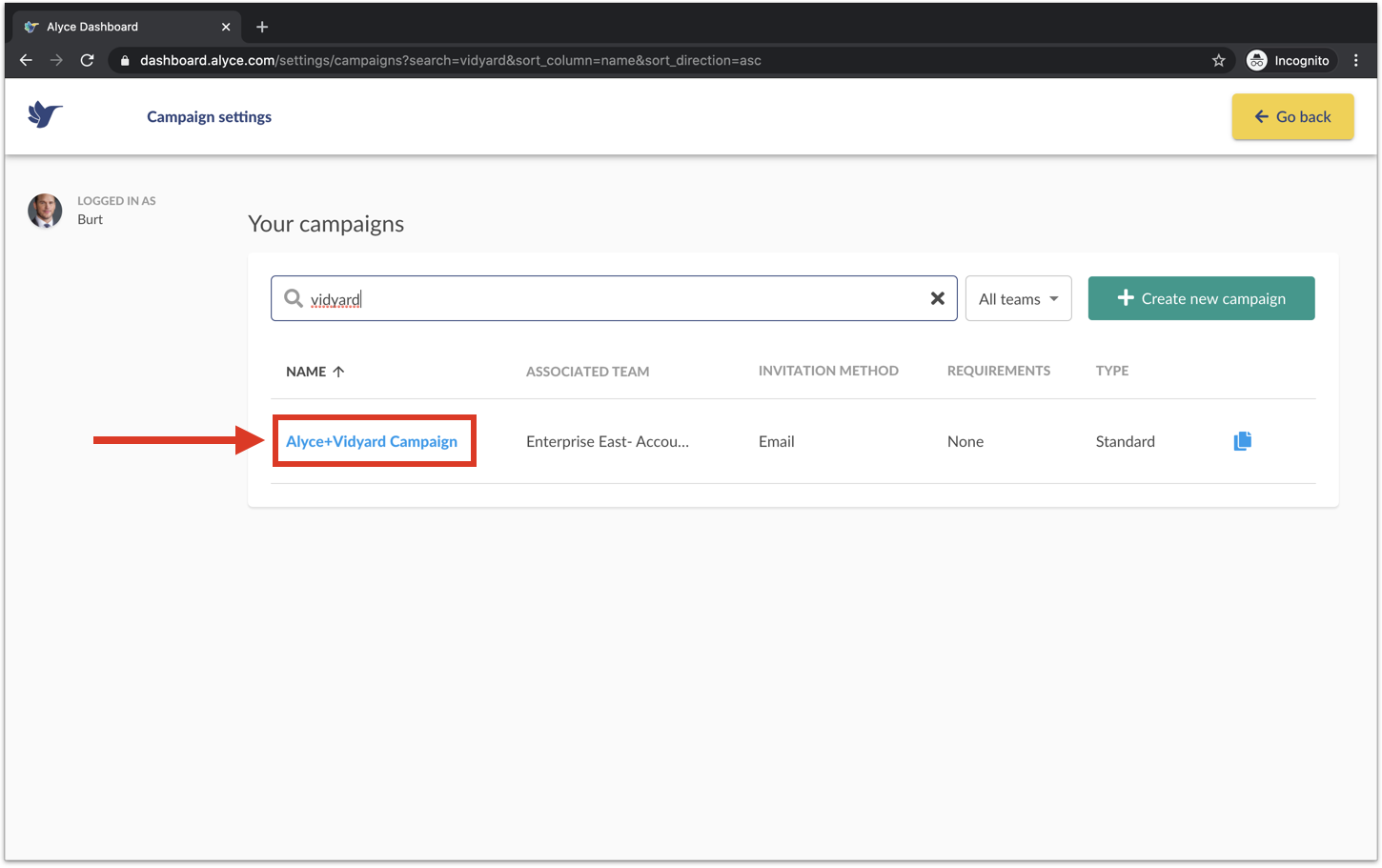
Task: Open the Incognito profile indicator
Action: click(x=1289, y=60)
